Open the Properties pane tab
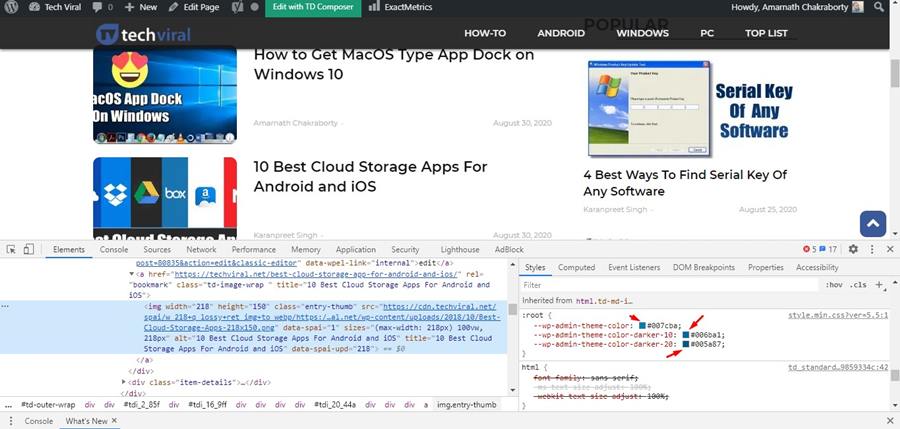This screenshot has height=429, width=900. pos(766,268)
